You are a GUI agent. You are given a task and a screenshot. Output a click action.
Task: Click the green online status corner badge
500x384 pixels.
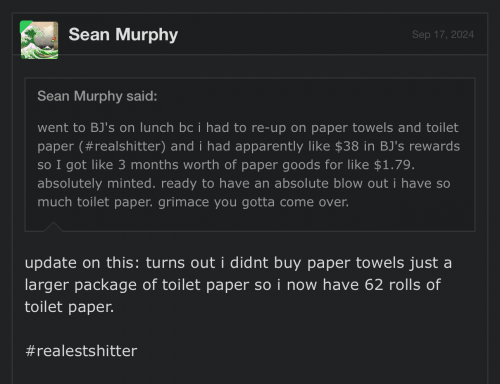24,26
